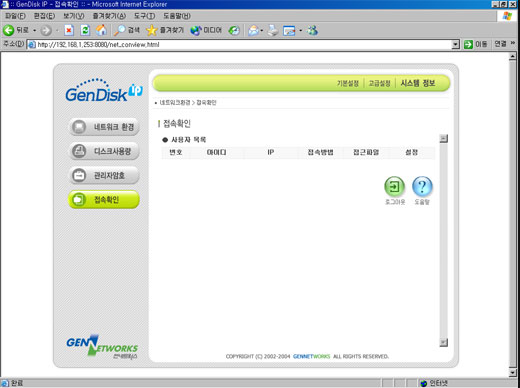Image resolution: width=520 pixels, height=388 pixels.
Task: Click user list panel scroll-down arrow
Action: (x=444, y=342)
